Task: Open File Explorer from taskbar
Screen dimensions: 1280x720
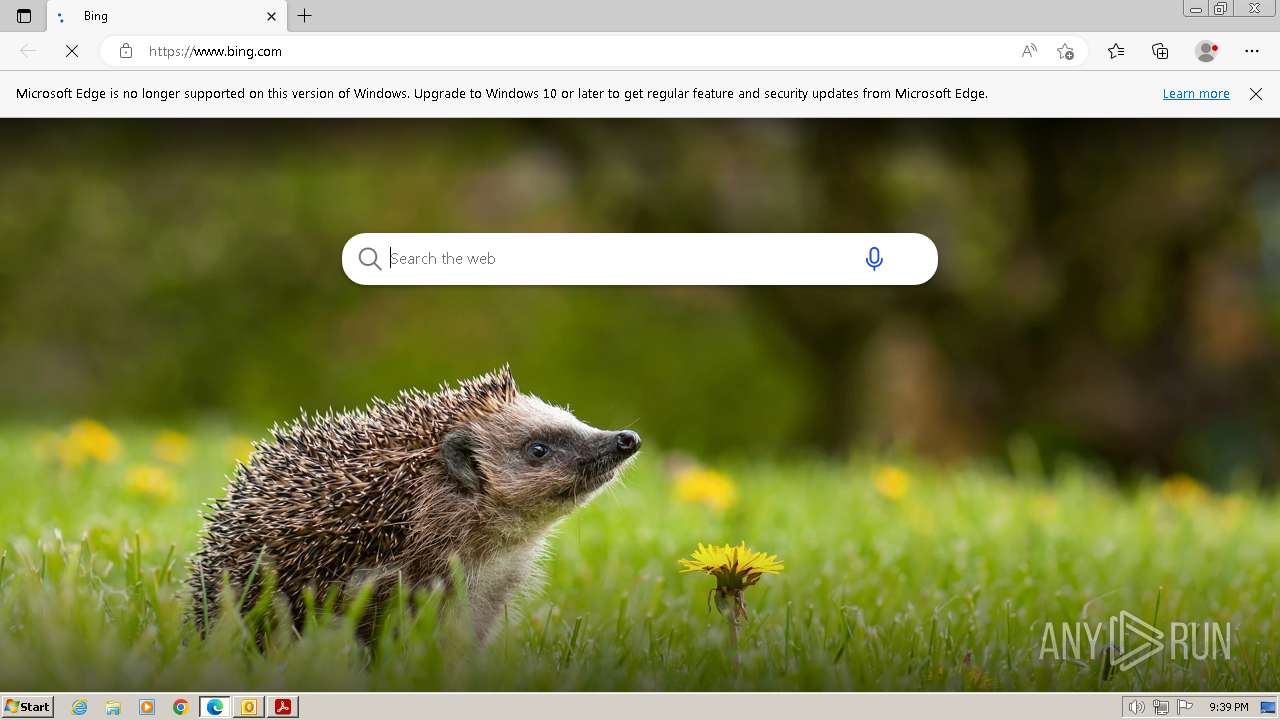Action: point(113,707)
